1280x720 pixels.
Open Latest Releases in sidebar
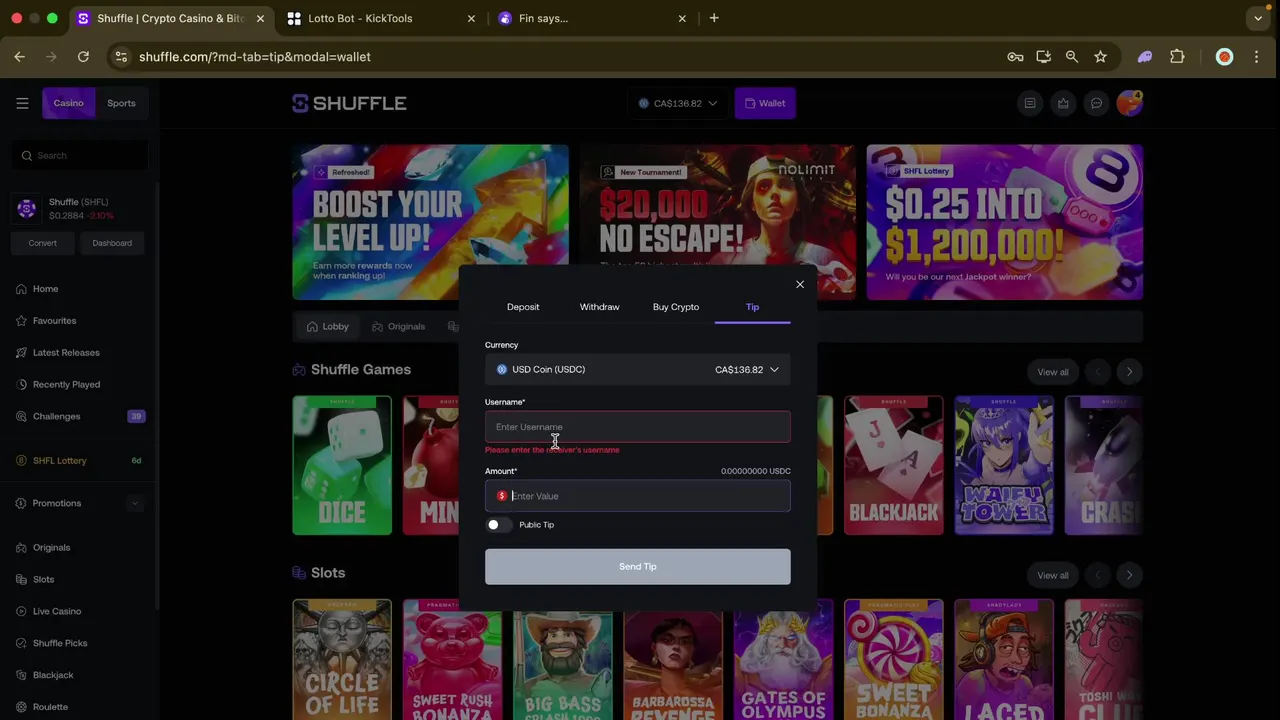[x=66, y=353]
